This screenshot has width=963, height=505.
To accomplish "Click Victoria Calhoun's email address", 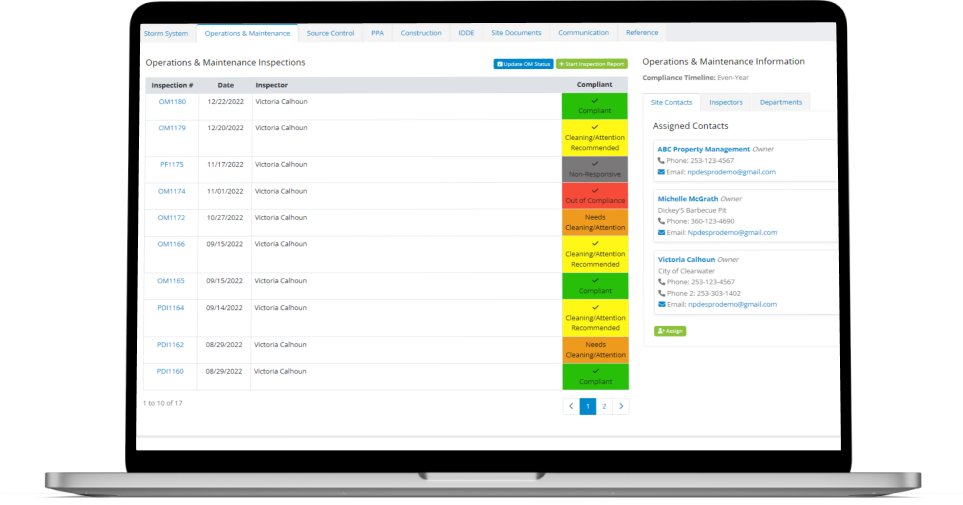I will (x=733, y=305).
